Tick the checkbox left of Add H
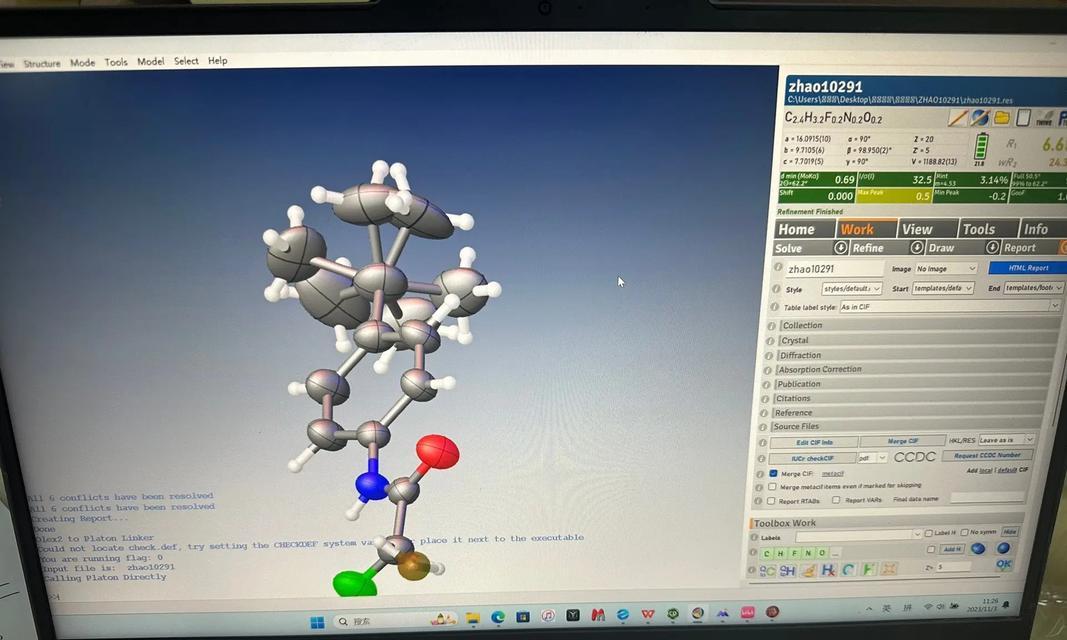 click(x=931, y=549)
